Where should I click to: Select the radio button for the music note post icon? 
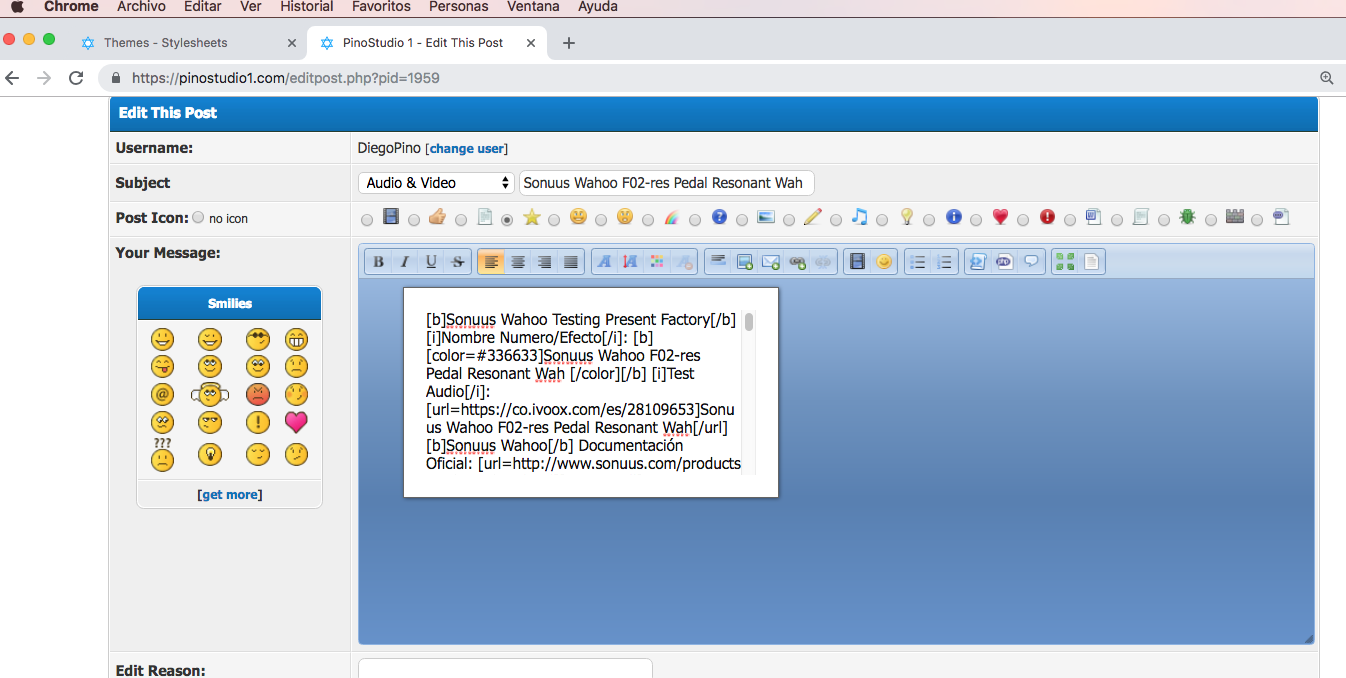(836, 219)
